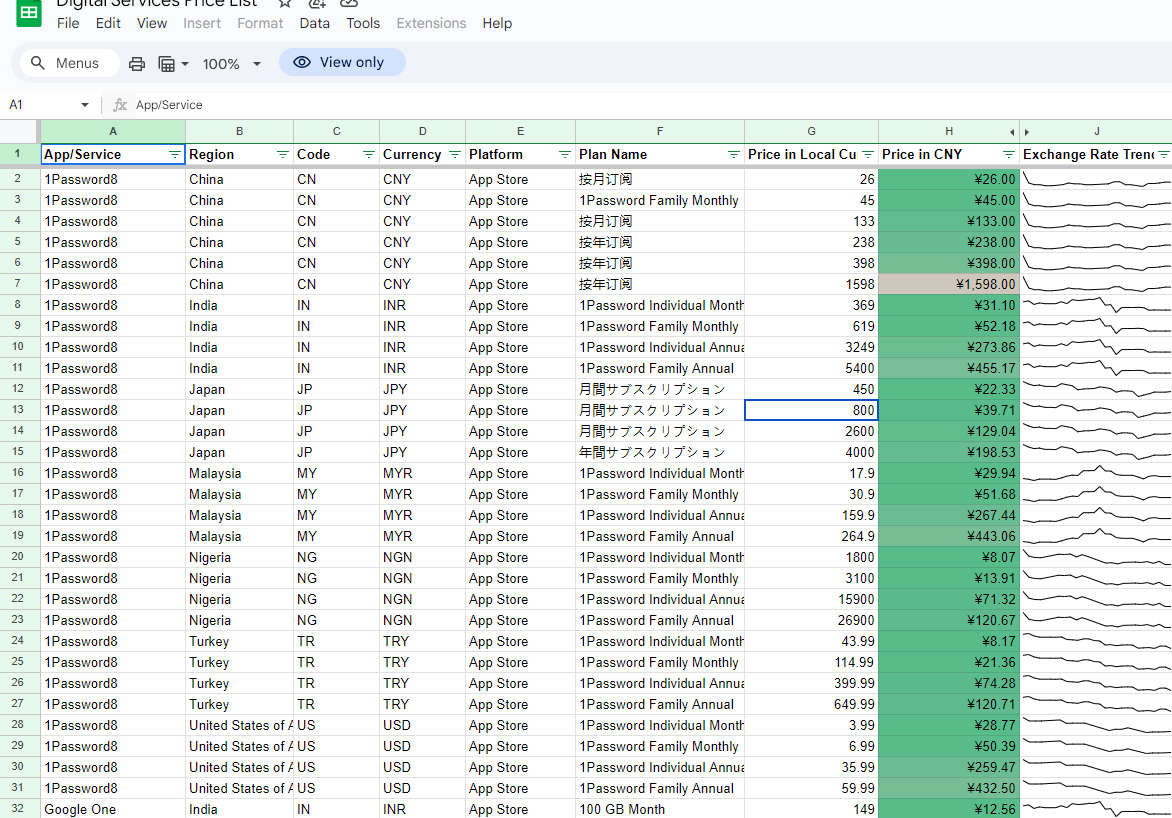Open the Tools menu
1172x818 pixels.
click(x=363, y=23)
